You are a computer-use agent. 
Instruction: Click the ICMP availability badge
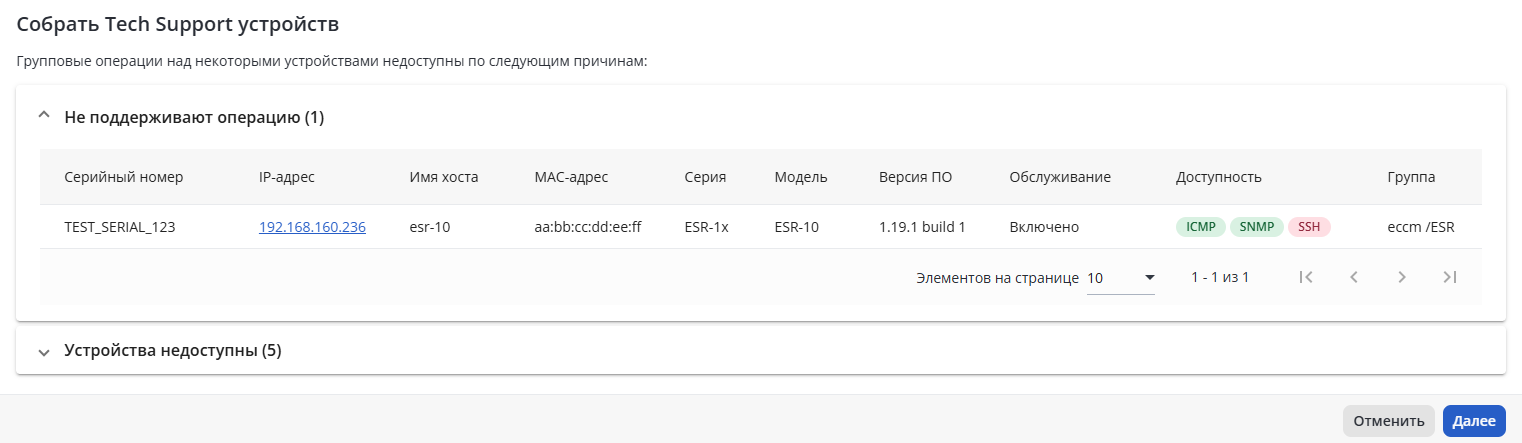[1200, 227]
